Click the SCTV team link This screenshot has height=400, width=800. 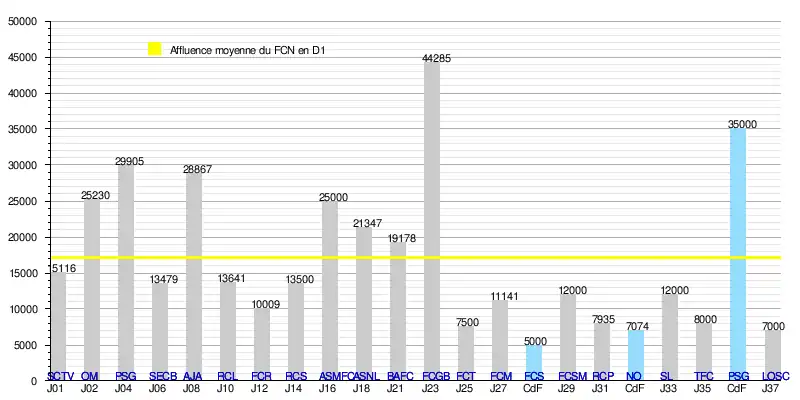coord(60,376)
